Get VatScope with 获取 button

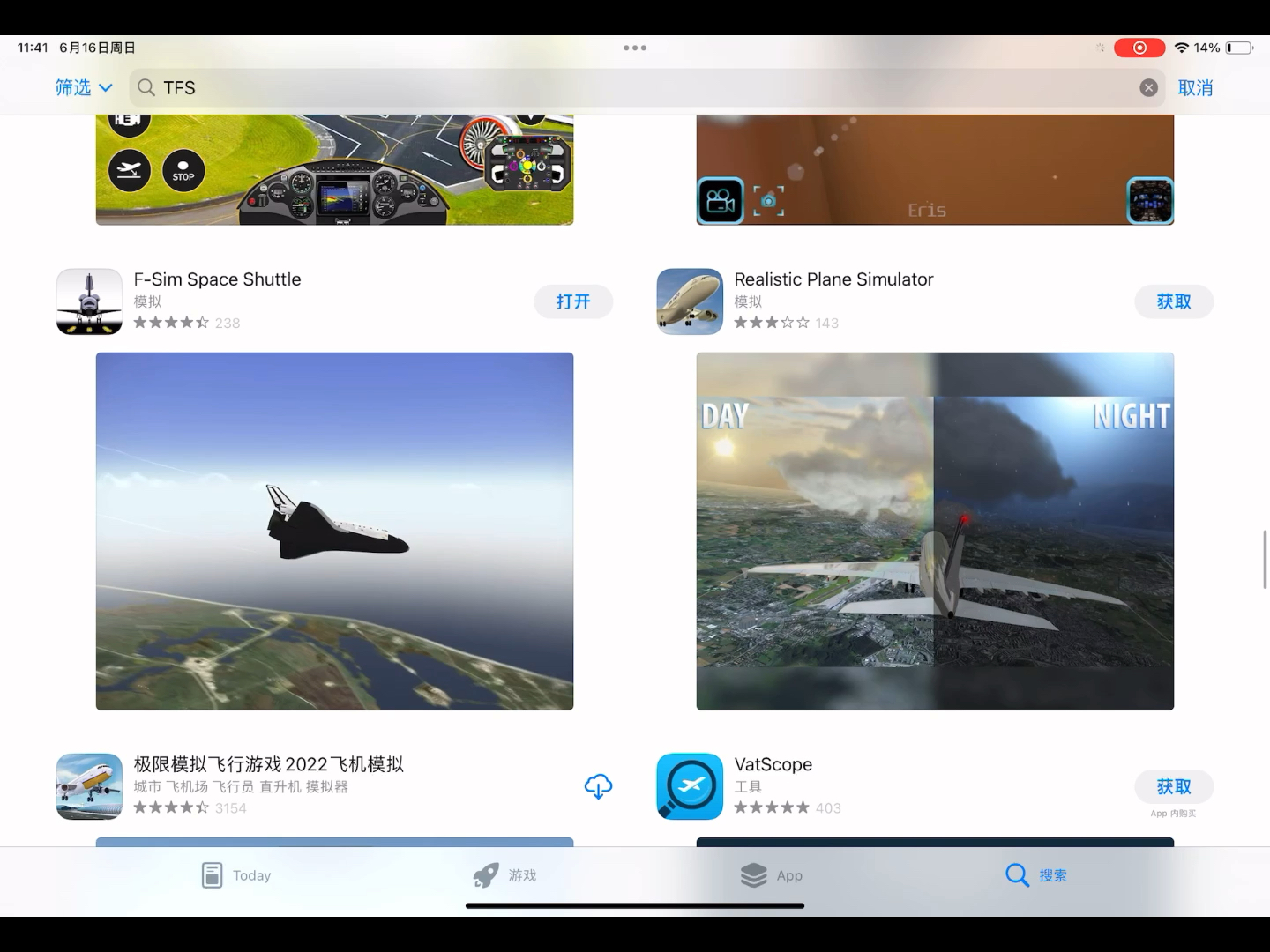pyautogui.click(x=1174, y=786)
